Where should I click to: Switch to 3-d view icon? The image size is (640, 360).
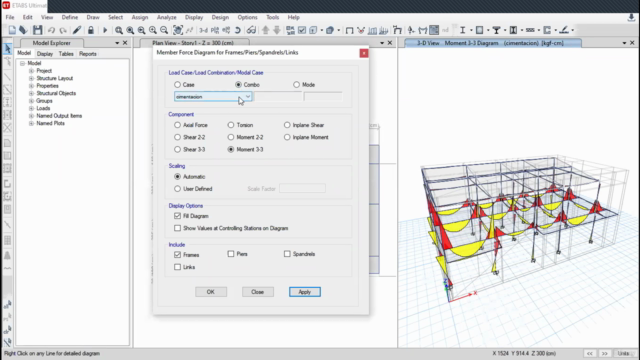point(203,30)
